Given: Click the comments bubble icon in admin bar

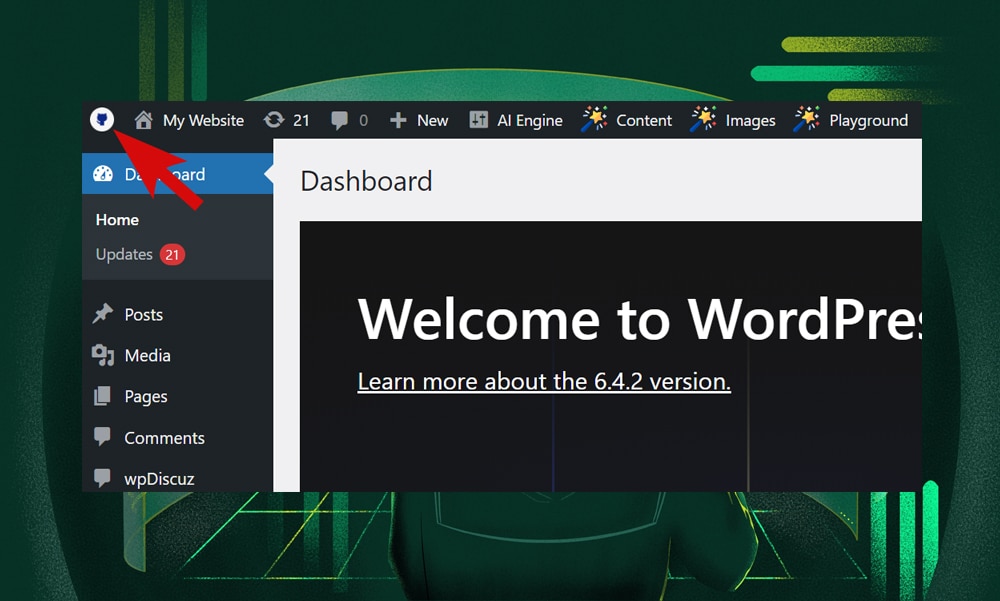Looking at the screenshot, I should [x=339, y=120].
